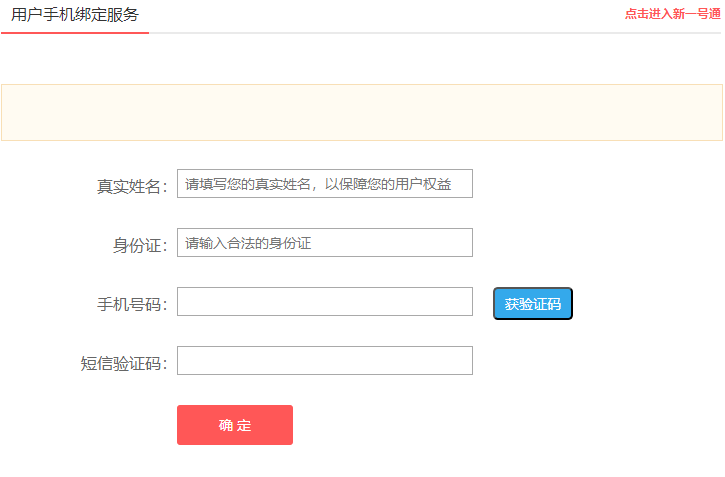Click the 手机号码 input box
This screenshot has width=725, height=477.
point(324,302)
